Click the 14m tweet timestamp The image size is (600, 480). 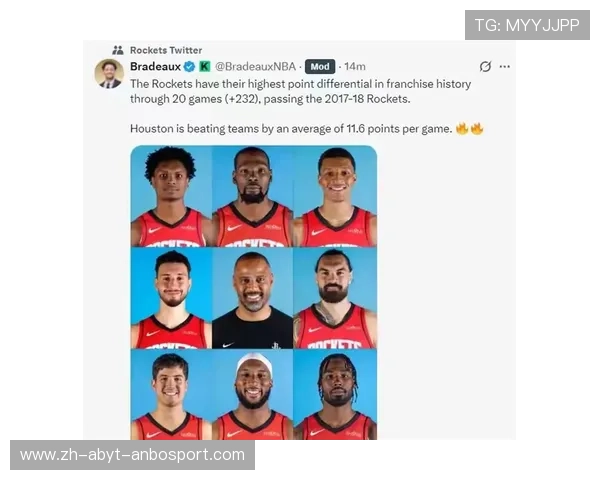click(355, 67)
